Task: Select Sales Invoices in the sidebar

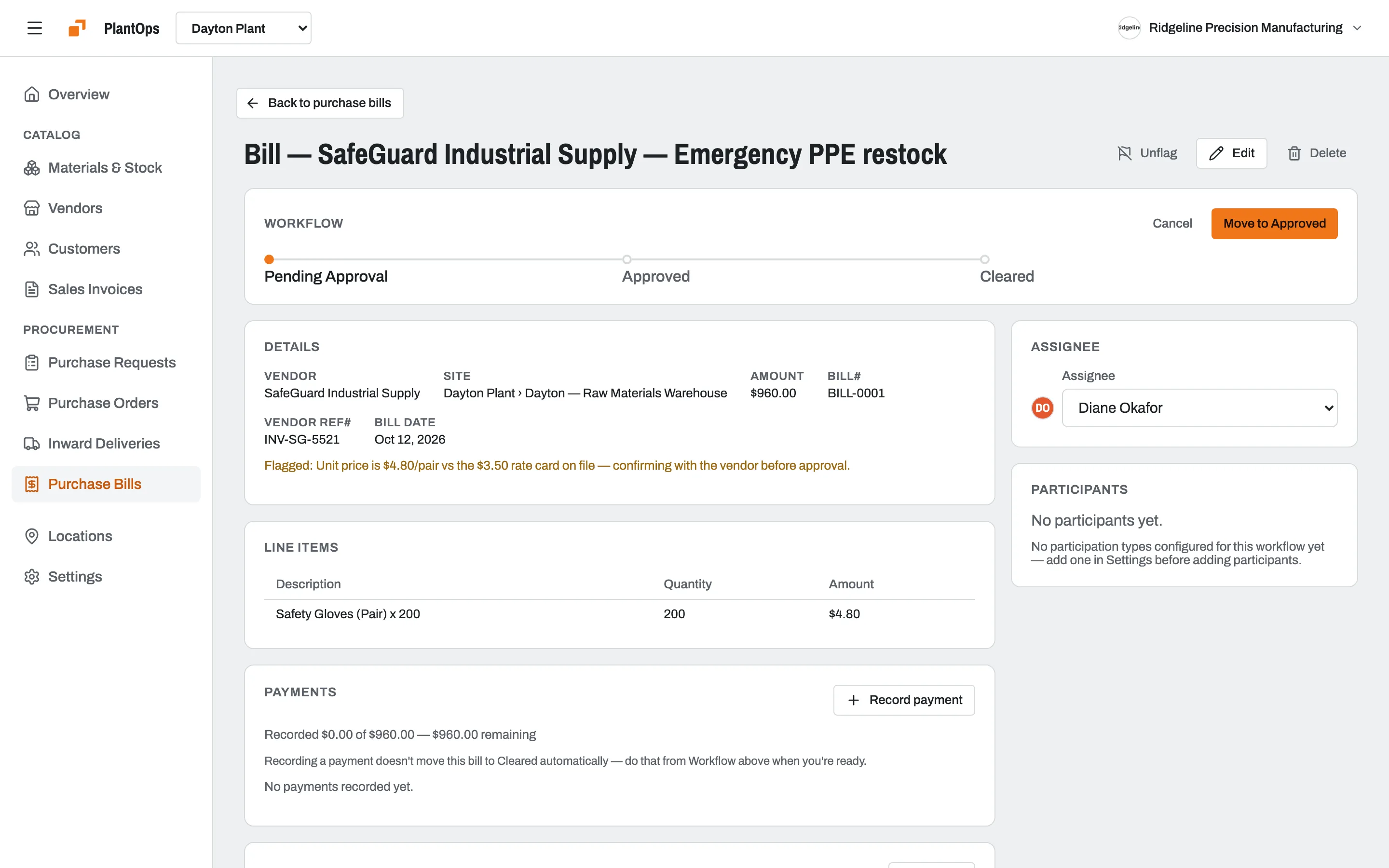Action: (106, 289)
